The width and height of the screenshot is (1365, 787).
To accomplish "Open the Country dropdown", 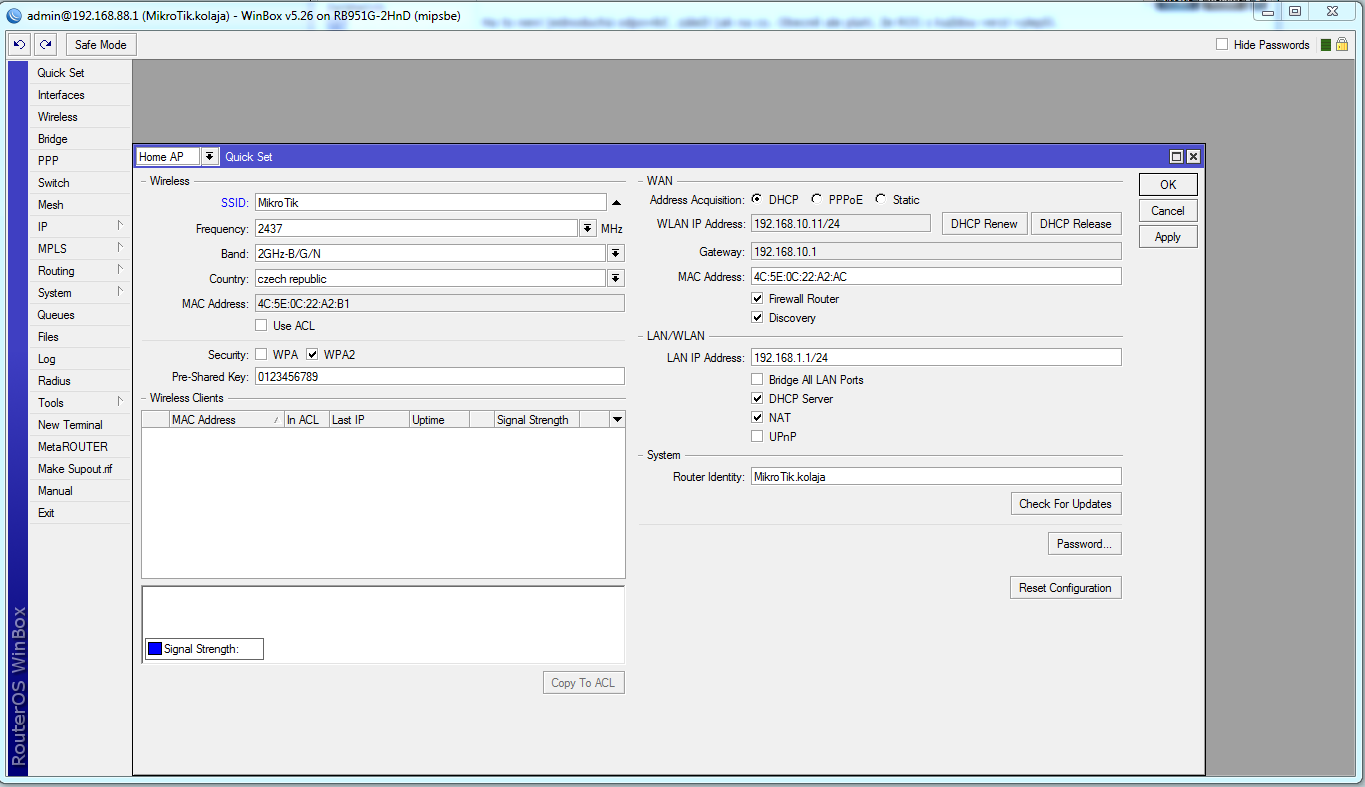I will pyautogui.click(x=616, y=279).
